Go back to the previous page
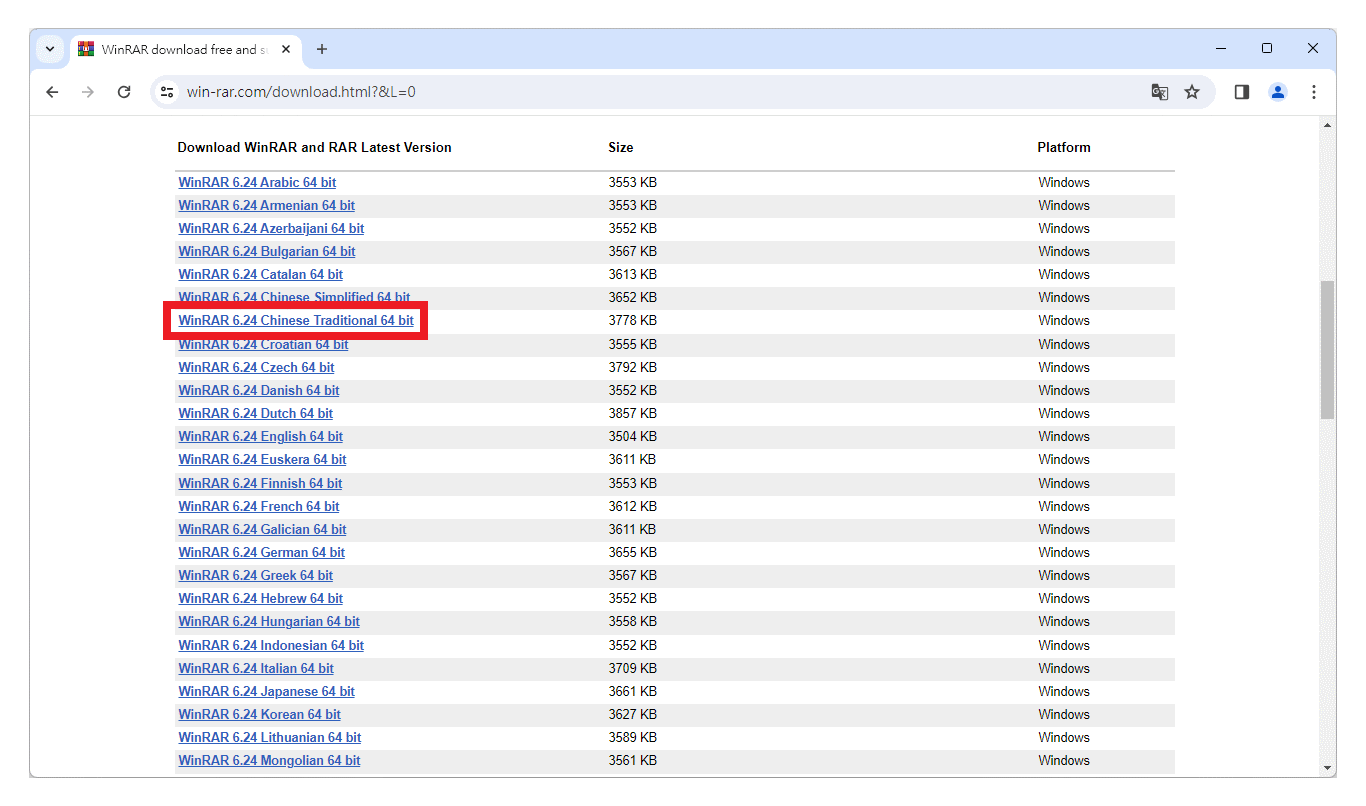 [53, 92]
